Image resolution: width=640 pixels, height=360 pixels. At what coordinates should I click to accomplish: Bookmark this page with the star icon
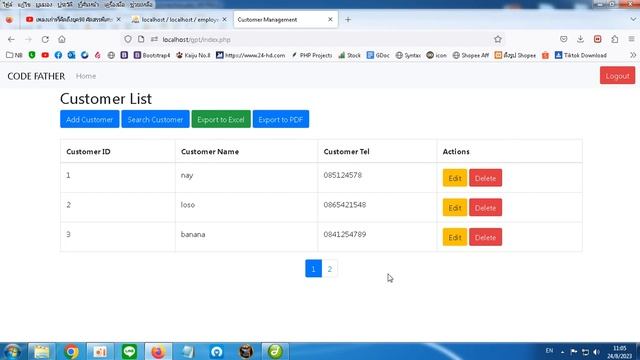click(x=498, y=39)
